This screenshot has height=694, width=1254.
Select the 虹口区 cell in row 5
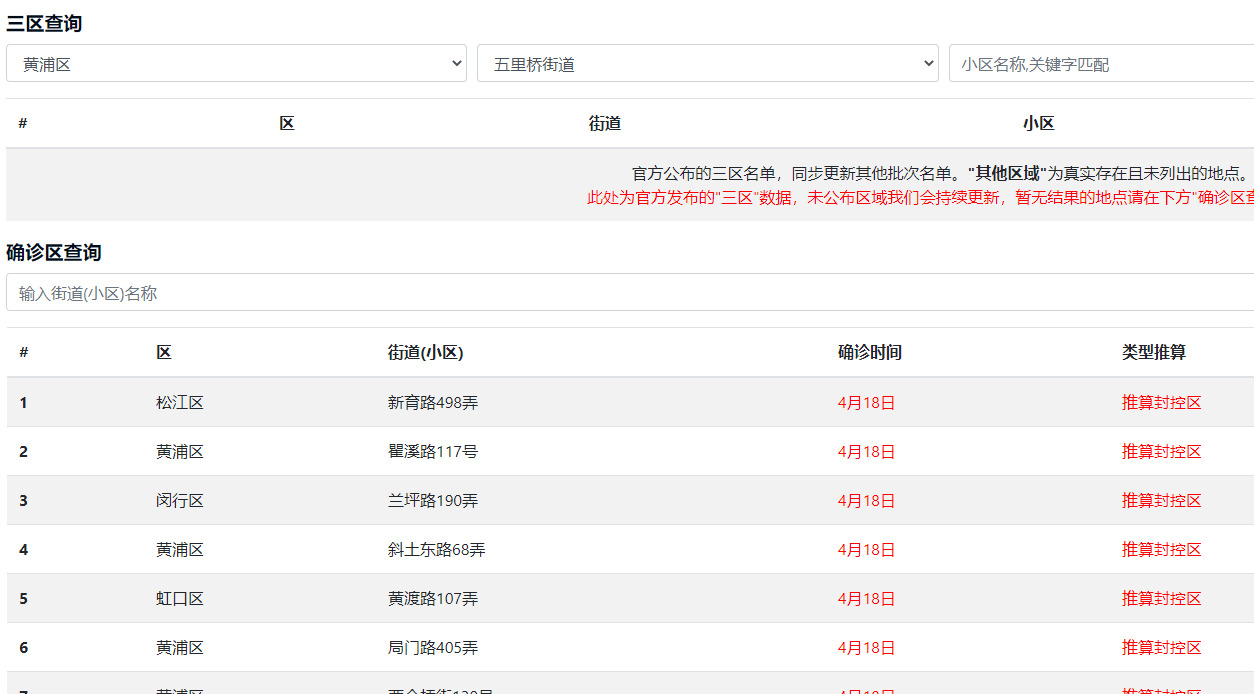180,598
